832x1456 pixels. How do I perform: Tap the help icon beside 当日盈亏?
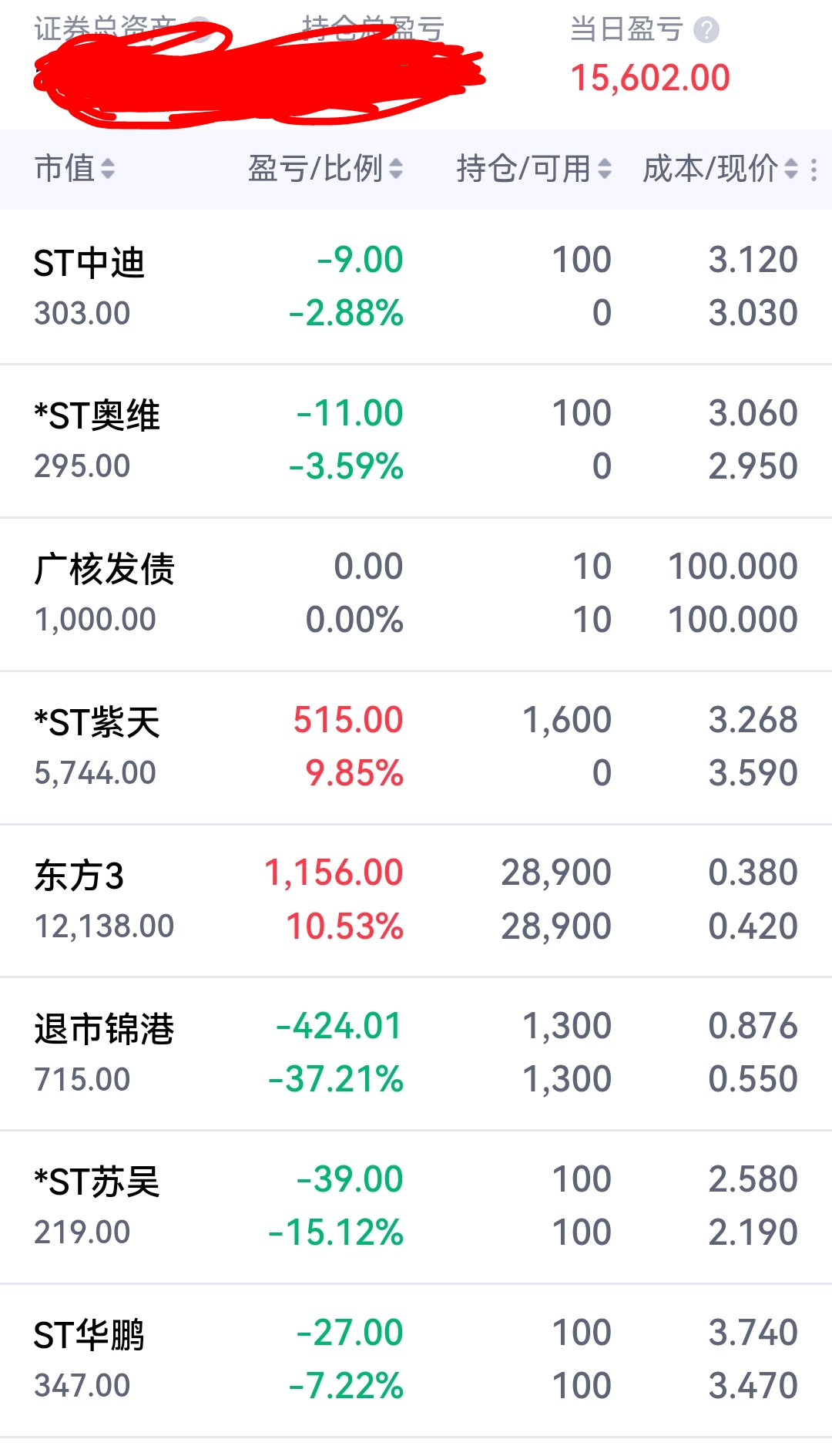(706, 30)
